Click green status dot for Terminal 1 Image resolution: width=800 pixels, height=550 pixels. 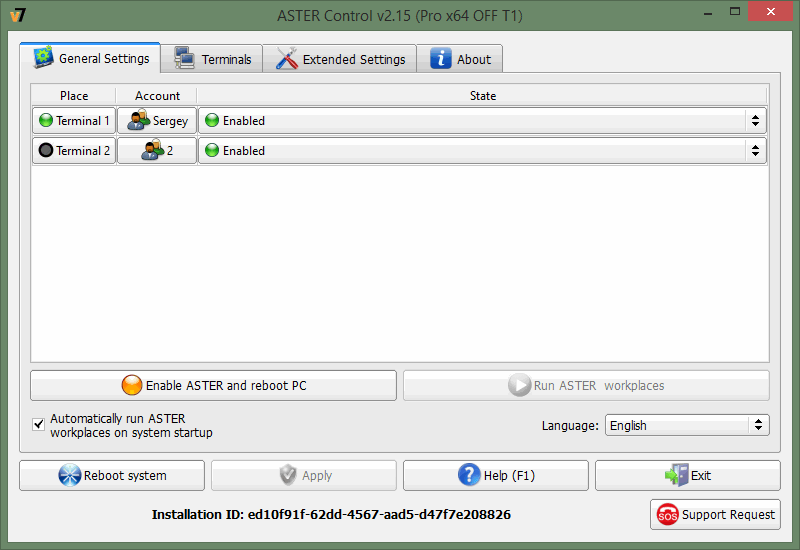point(46,120)
